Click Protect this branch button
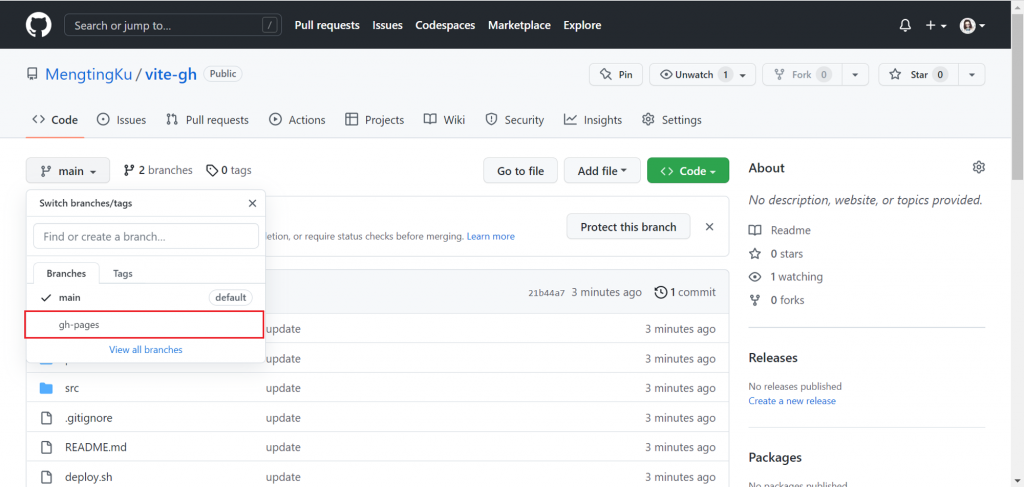Viewport: 1024px width, 487px height. 628,227
